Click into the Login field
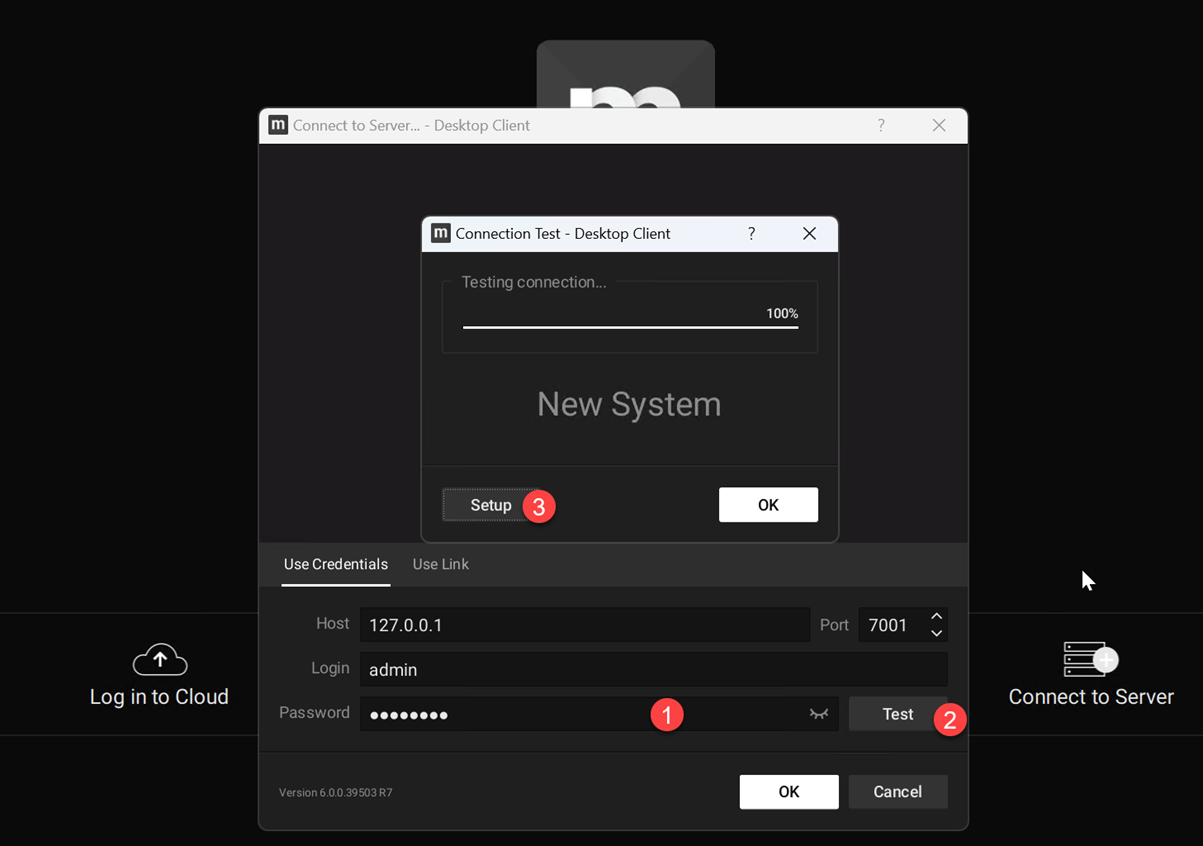This screenshot has width=1203, height=846. coord(653,669)
